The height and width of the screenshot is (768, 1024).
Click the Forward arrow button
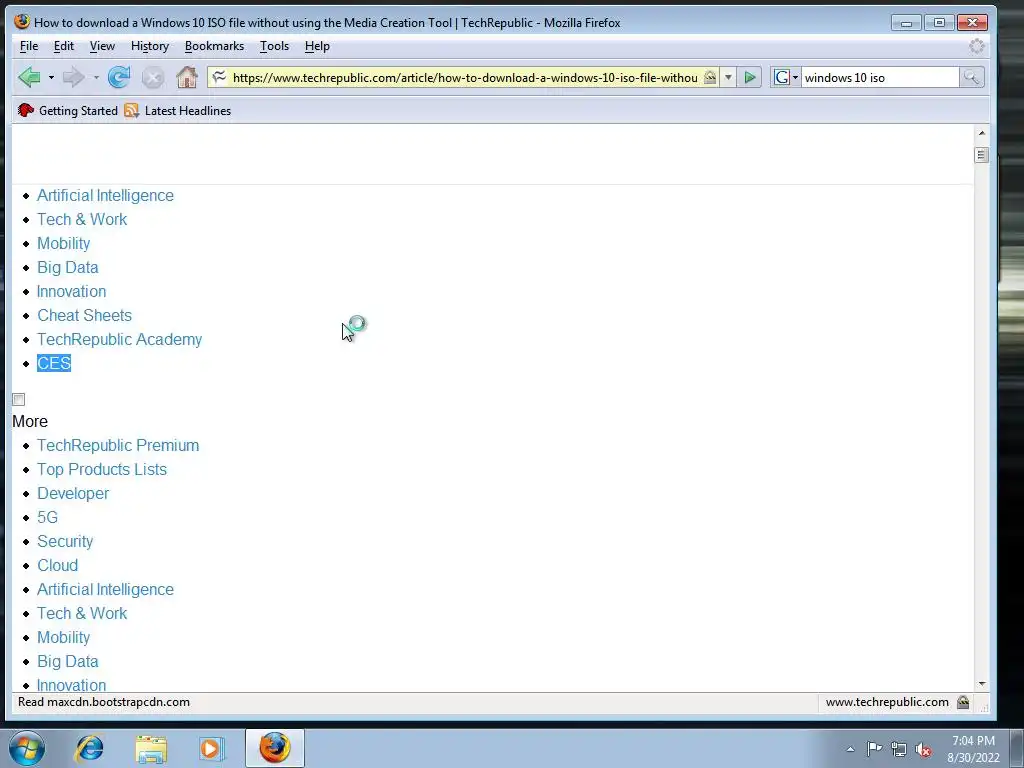coord(73,78)
